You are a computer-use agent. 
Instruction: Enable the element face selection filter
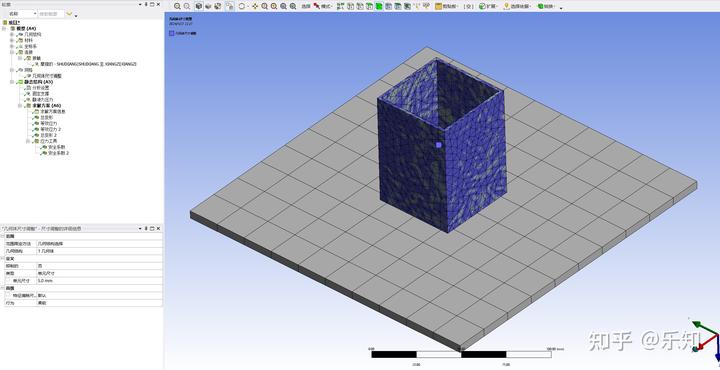tap(398, 6)
